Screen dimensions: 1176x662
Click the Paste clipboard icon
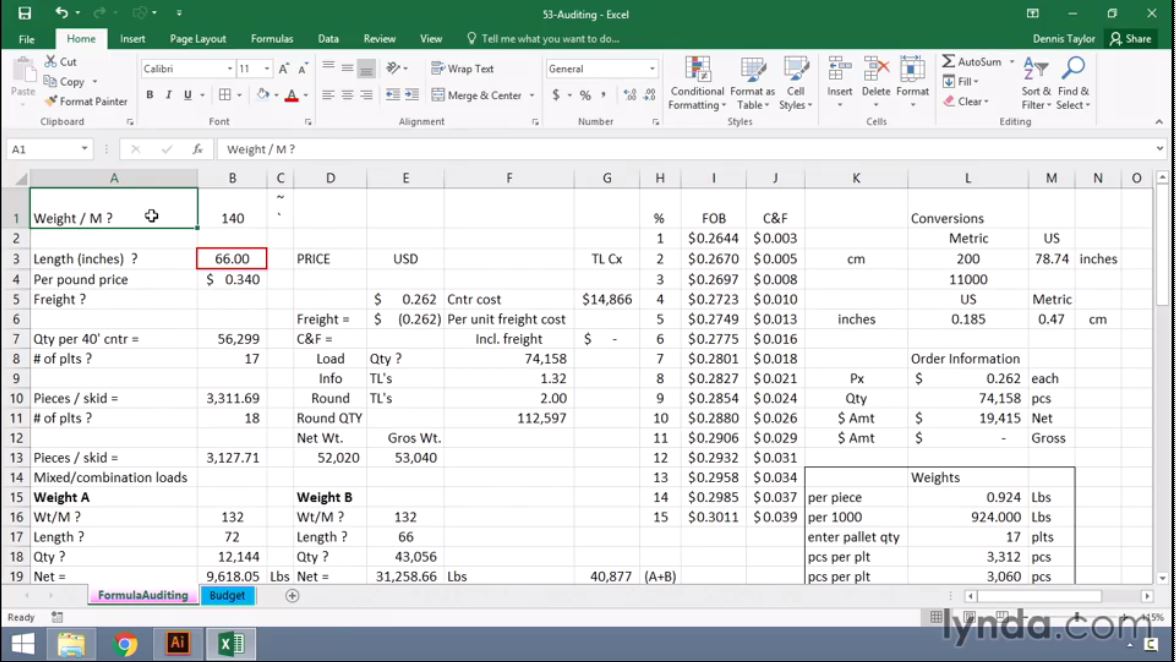pyautogui.click(x=23, y=72)
